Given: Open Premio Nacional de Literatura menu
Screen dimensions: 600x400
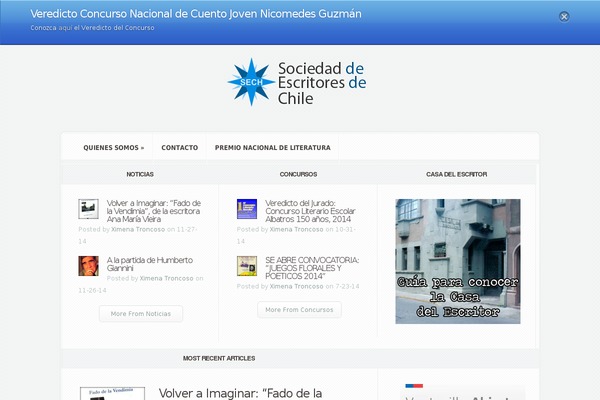Looking at the screenshot, I should coord(272,147).
